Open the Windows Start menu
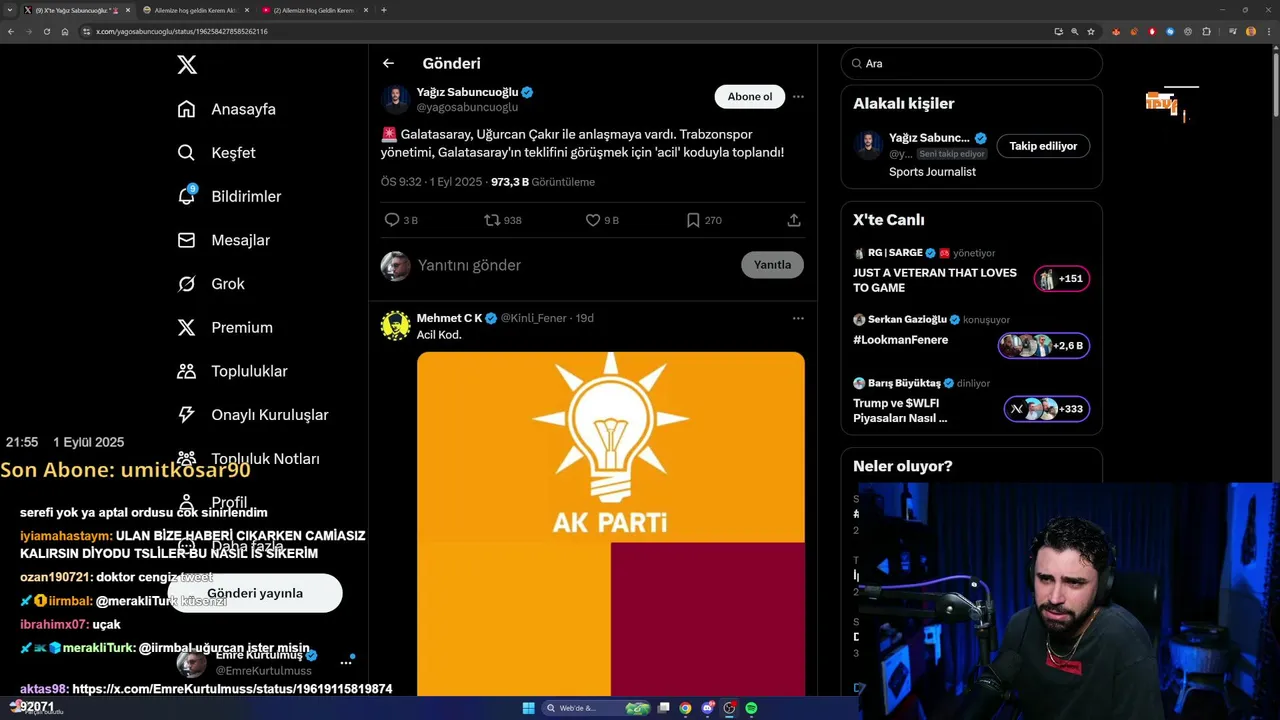 click(x=528, y=708)
